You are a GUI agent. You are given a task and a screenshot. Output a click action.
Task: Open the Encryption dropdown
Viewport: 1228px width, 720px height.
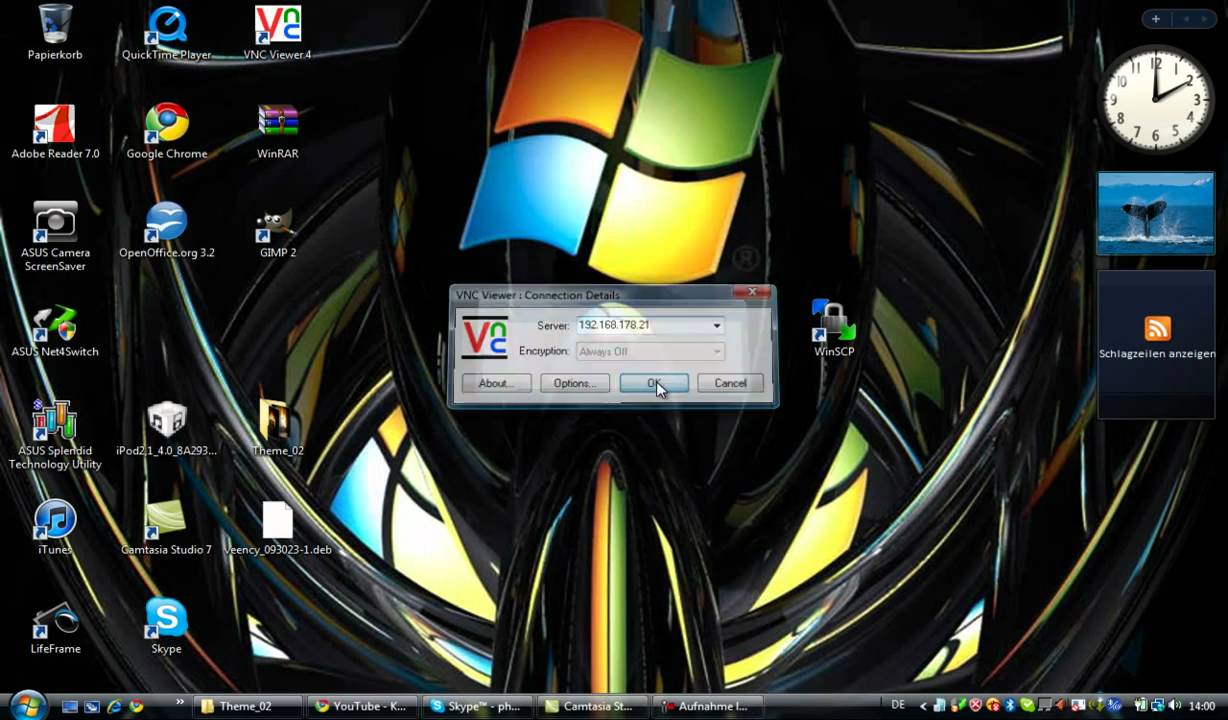click(x=650, y=351)
